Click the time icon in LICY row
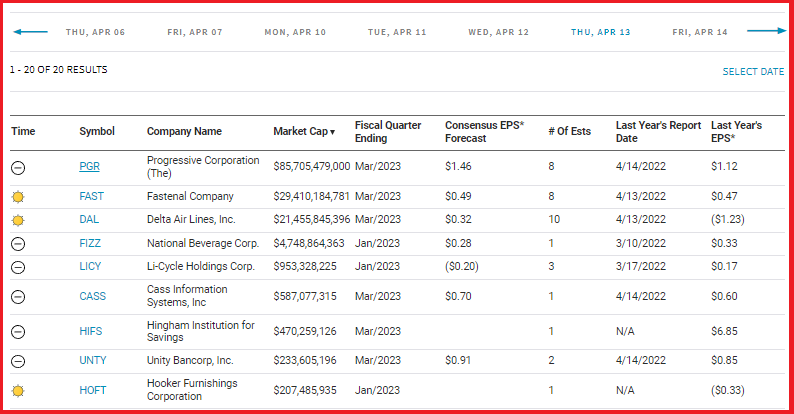The width and height of the screenshot is (794, 414). point(18,267)
